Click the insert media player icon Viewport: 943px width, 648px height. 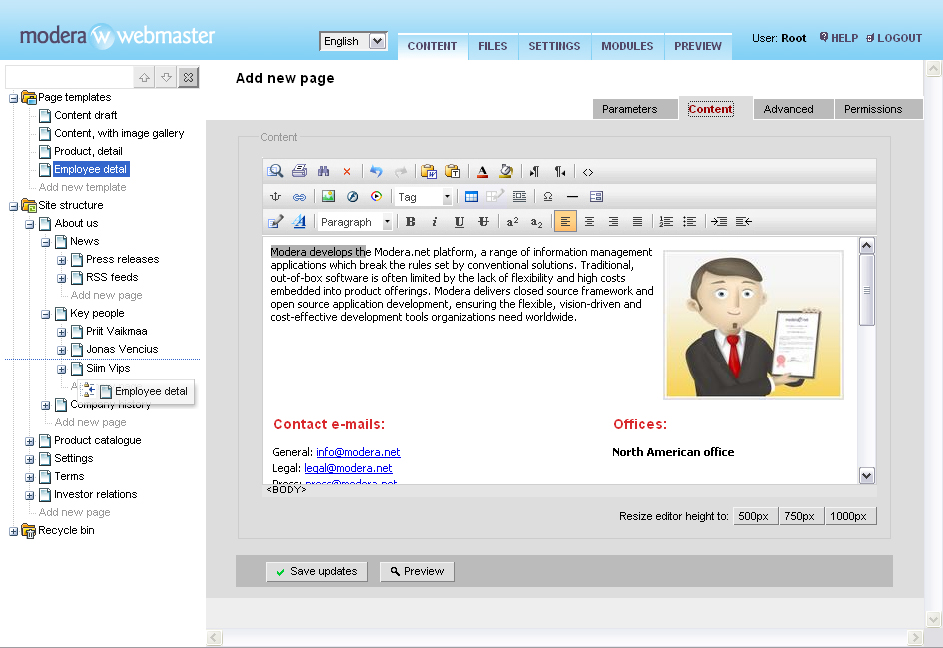tap(376, 196)
